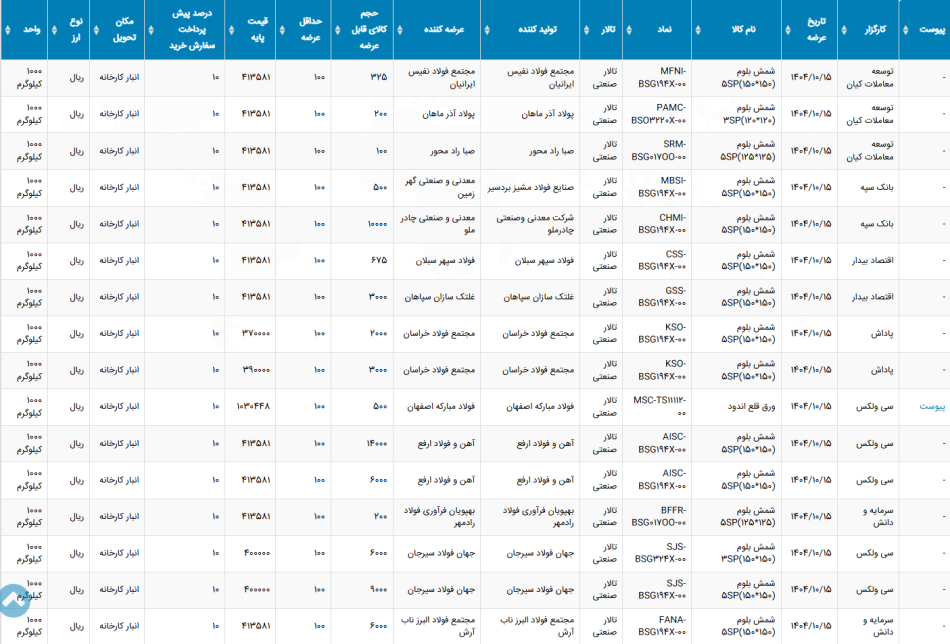Screen dimensions: 950x644
Task: Select the product name ورق قلع اندود
Action: (x=751, y=407)
